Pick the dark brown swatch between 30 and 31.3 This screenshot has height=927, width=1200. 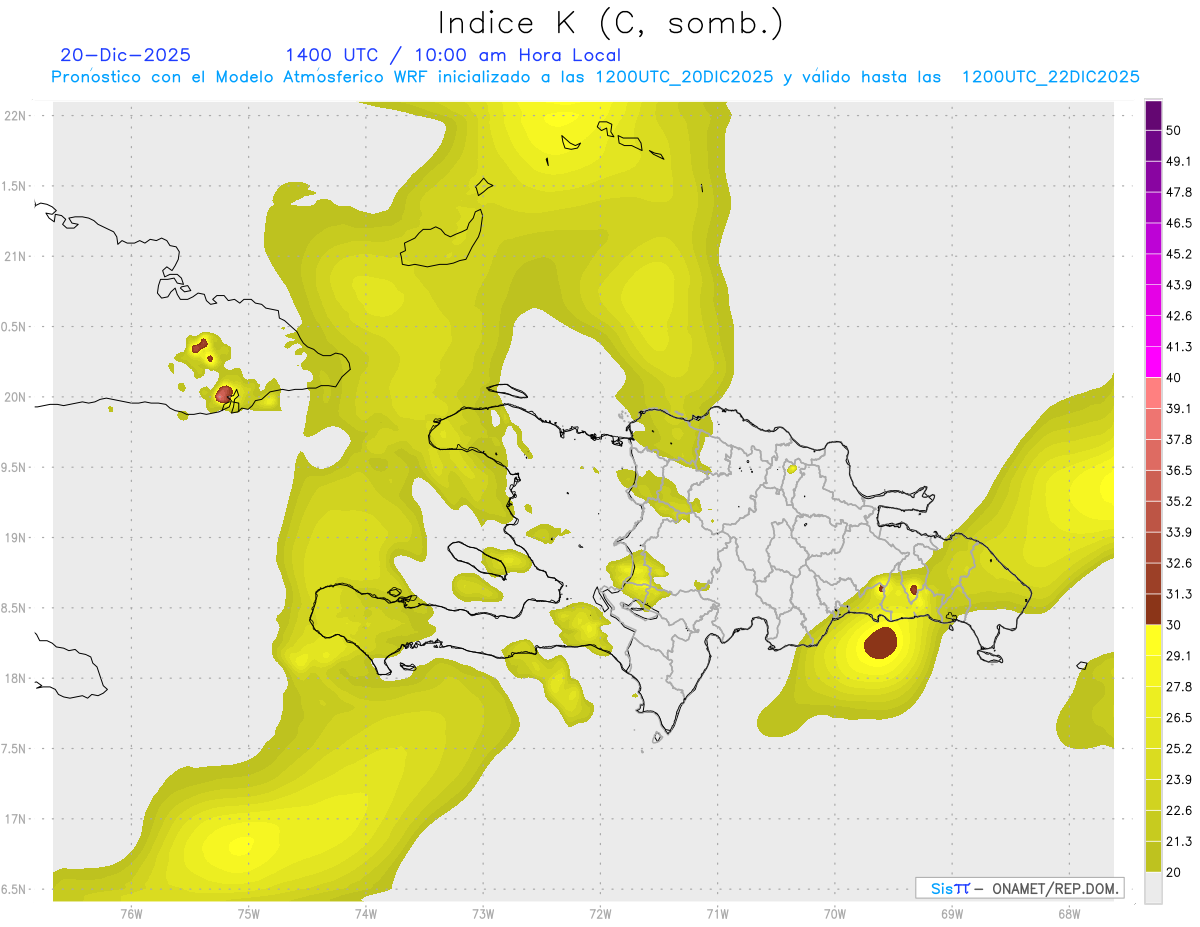[x=1153, y=610]
